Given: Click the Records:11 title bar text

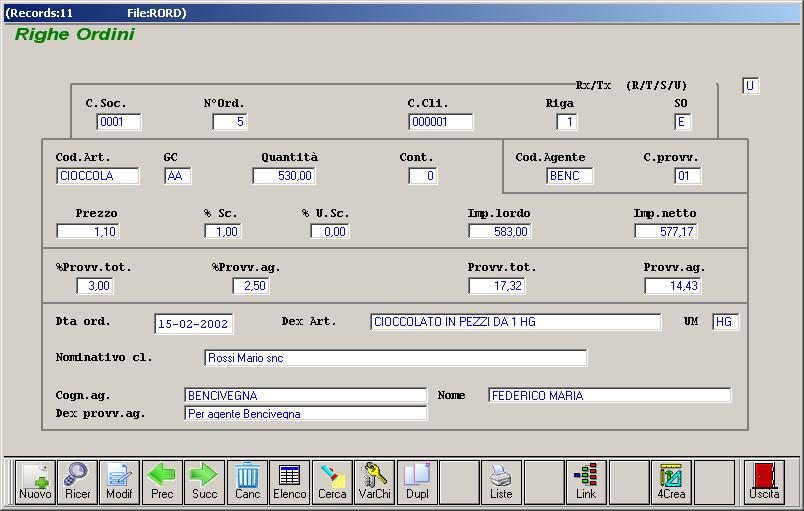Looking at the screenshot, I should tap(41, 13).
